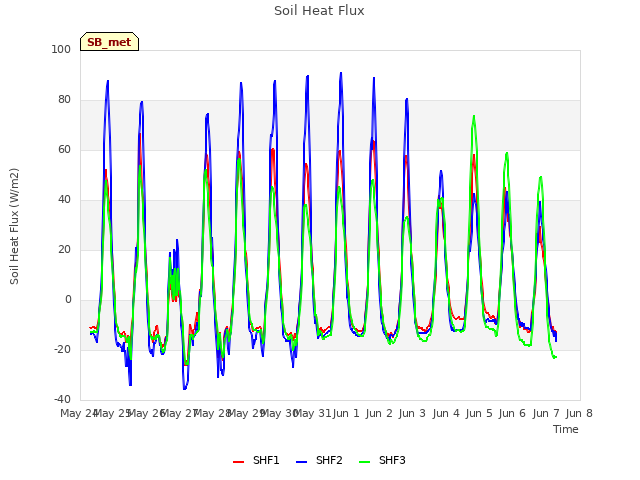
Task: Click the x-axis label May 24
Action: click(x=79, y=413)
